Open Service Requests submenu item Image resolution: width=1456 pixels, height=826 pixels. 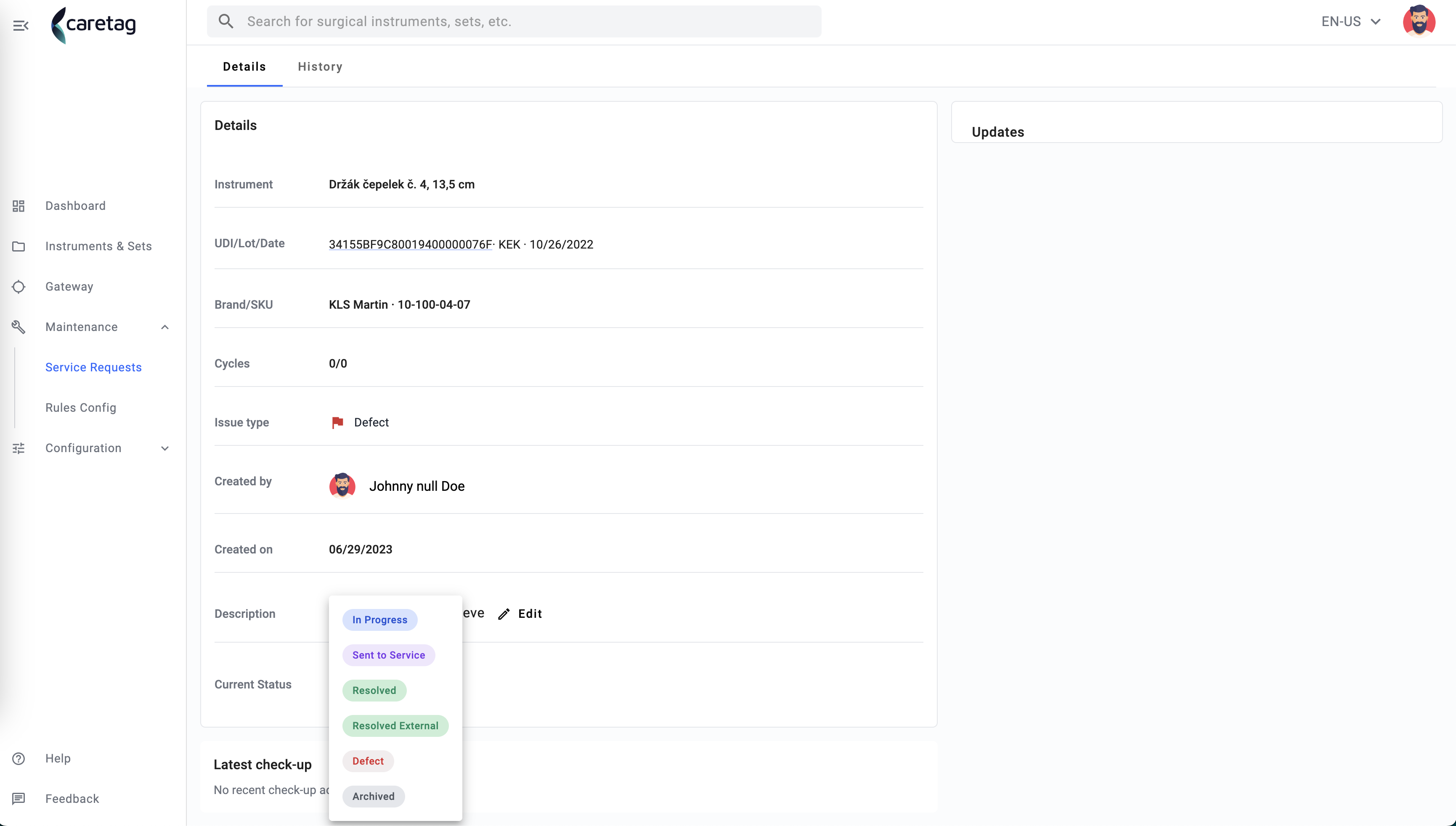[94, 367]
